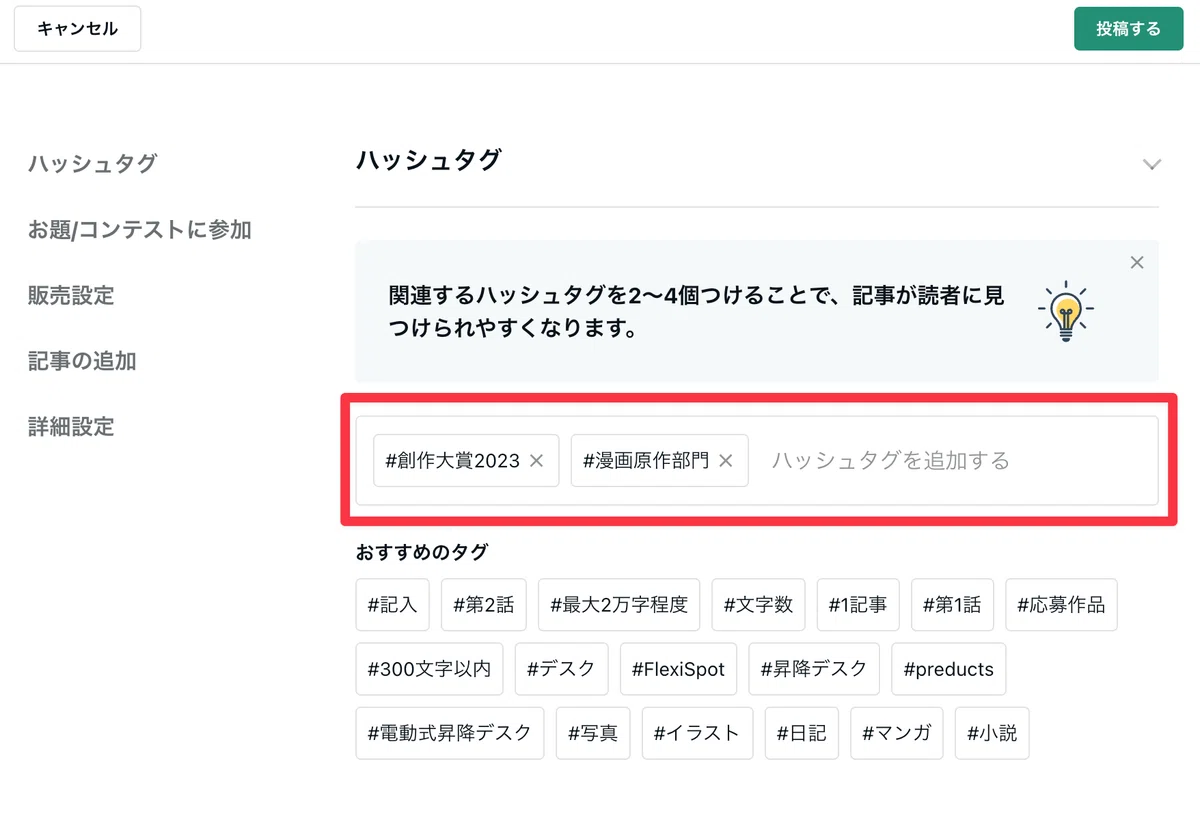The width and height of the screenshot is (1200, 835).
Task: Click the ハッシュタグ section heading
Action: click(x=429, y=160)
